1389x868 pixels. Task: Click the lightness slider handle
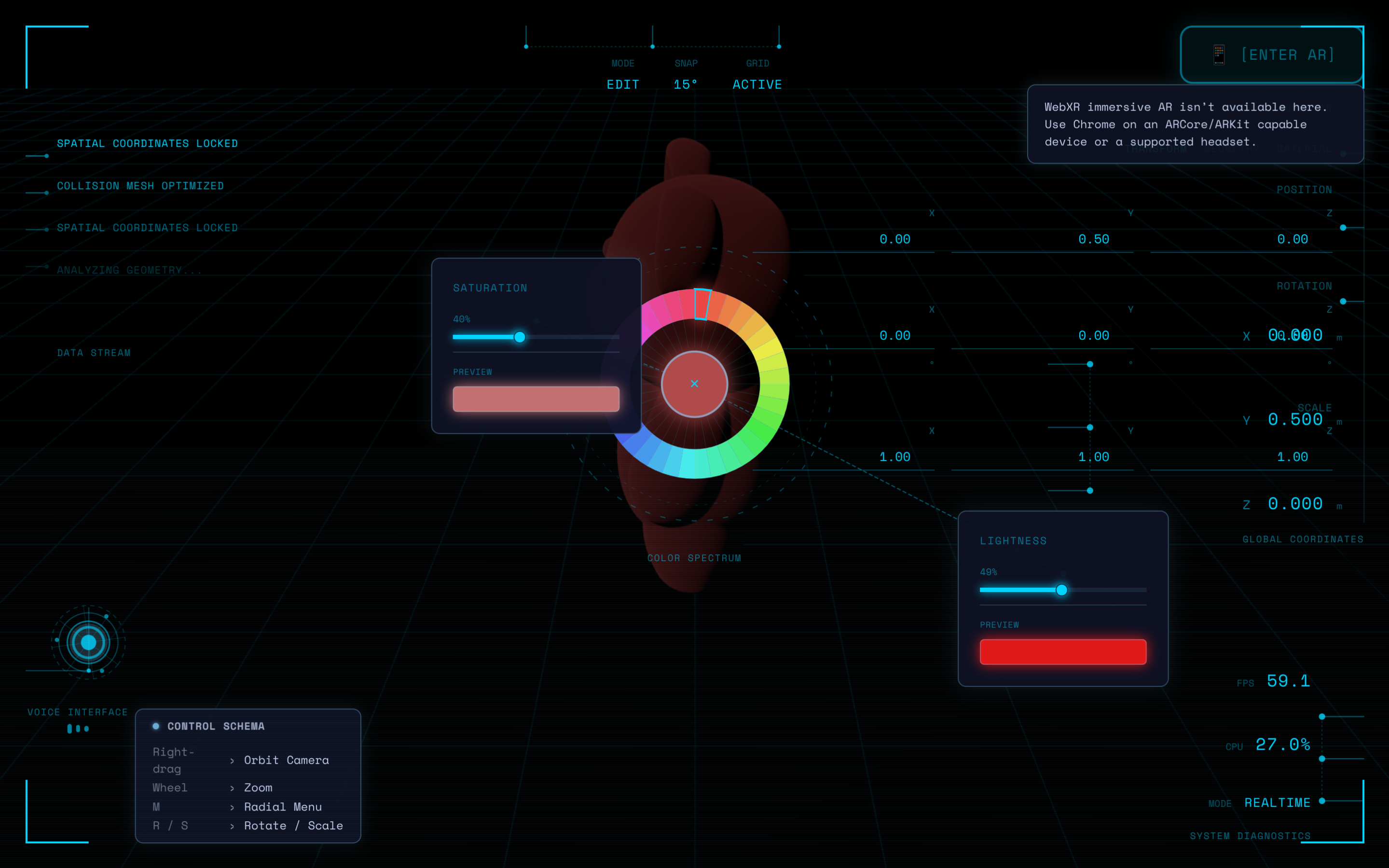pos(1062,590)
